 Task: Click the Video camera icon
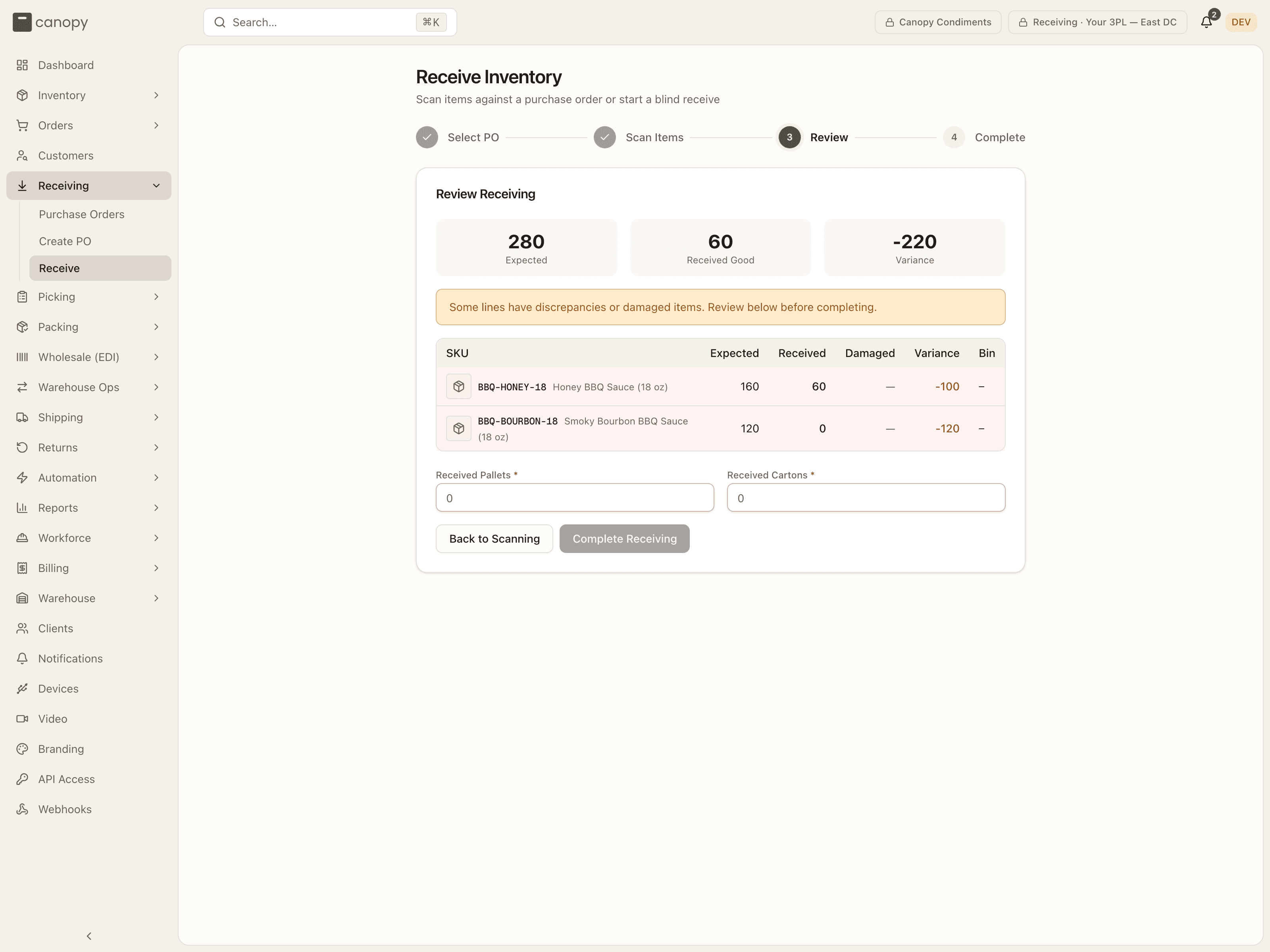(x=22, y=718)
